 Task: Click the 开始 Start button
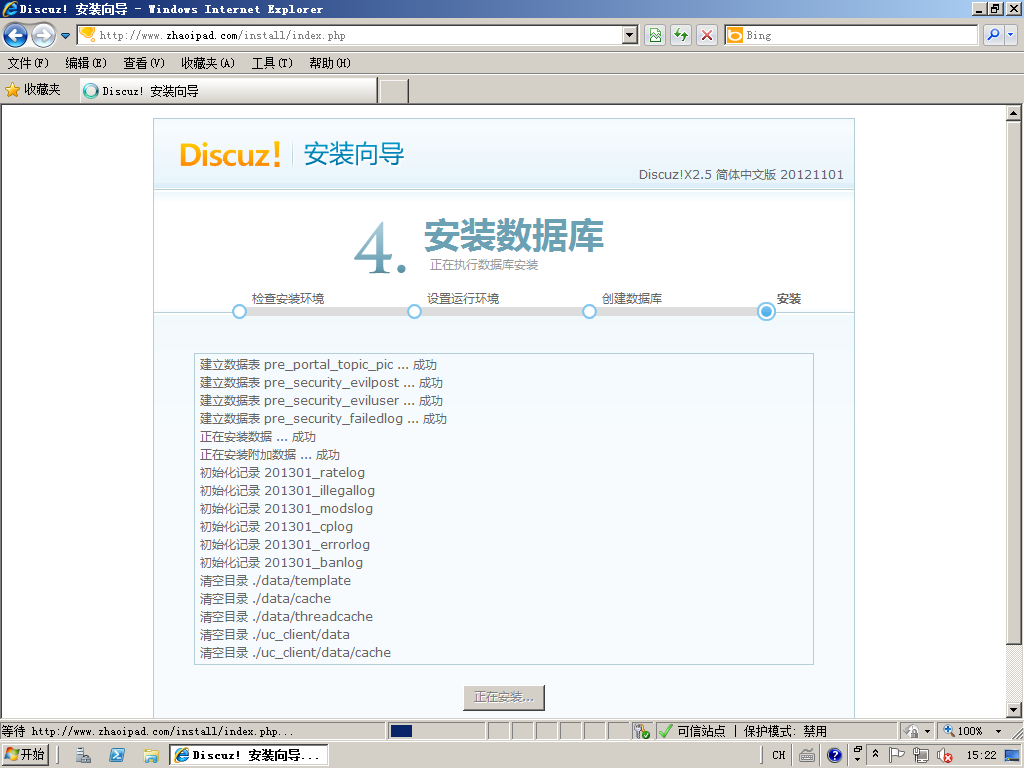point(25,755)
